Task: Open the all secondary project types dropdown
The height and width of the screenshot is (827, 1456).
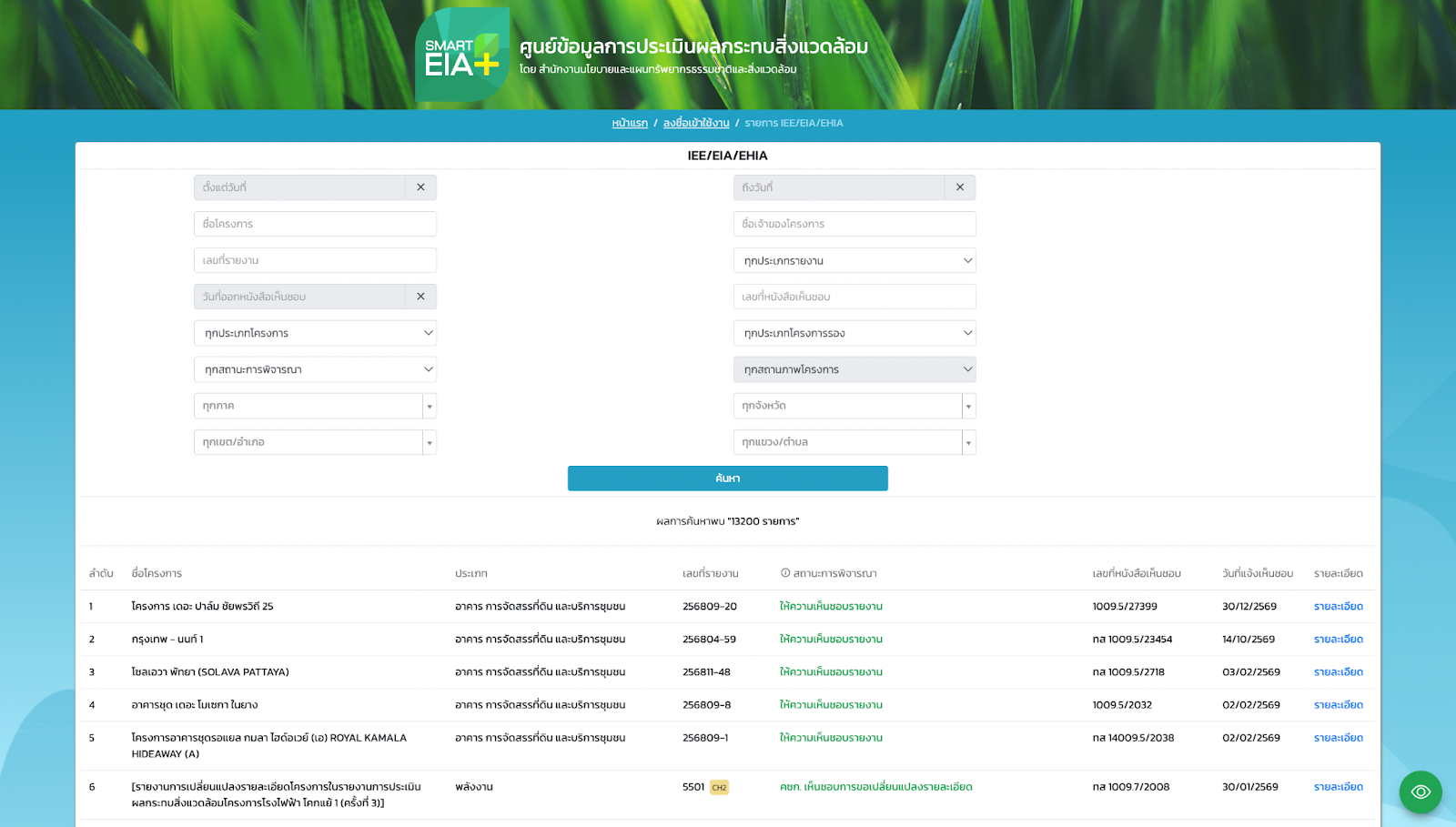Action: (854, 333)
